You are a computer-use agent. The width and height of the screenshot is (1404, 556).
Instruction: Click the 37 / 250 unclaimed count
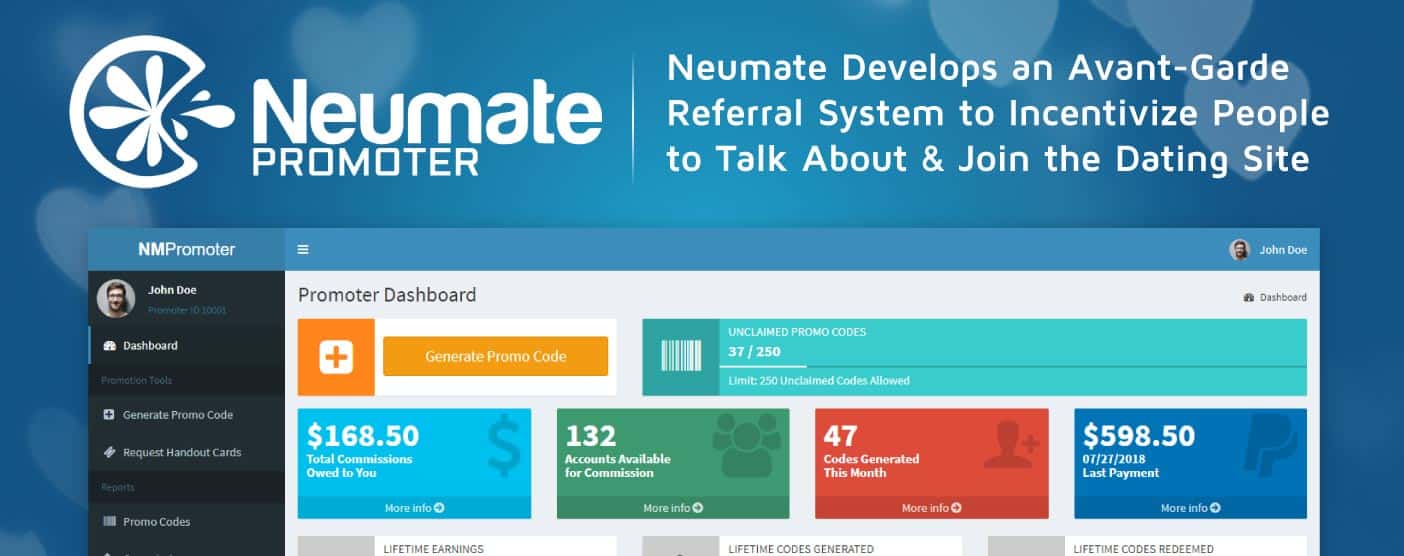click(754, 351)
